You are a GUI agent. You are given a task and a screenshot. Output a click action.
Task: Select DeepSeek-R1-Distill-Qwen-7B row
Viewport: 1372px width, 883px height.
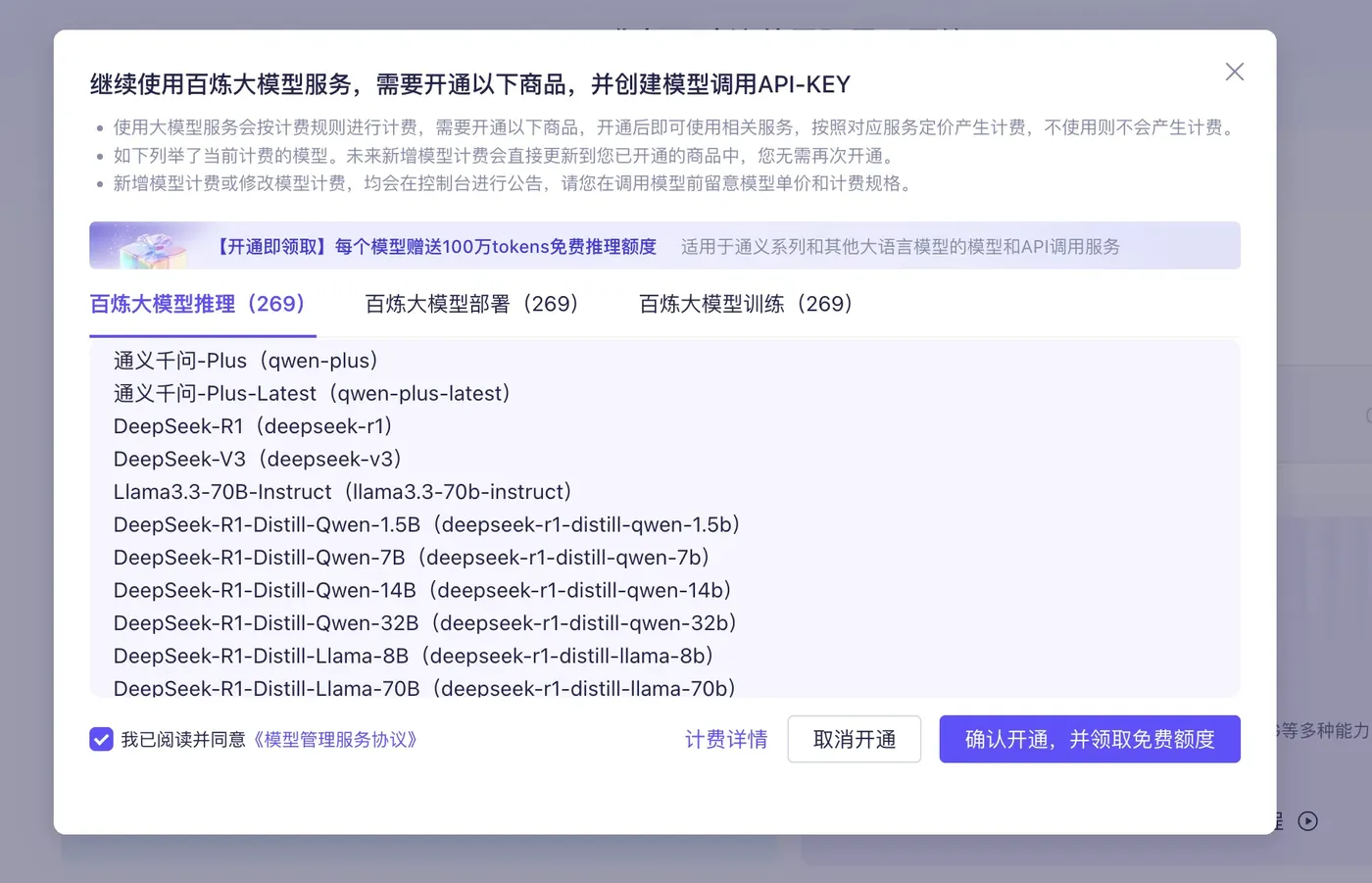[412, 558]
